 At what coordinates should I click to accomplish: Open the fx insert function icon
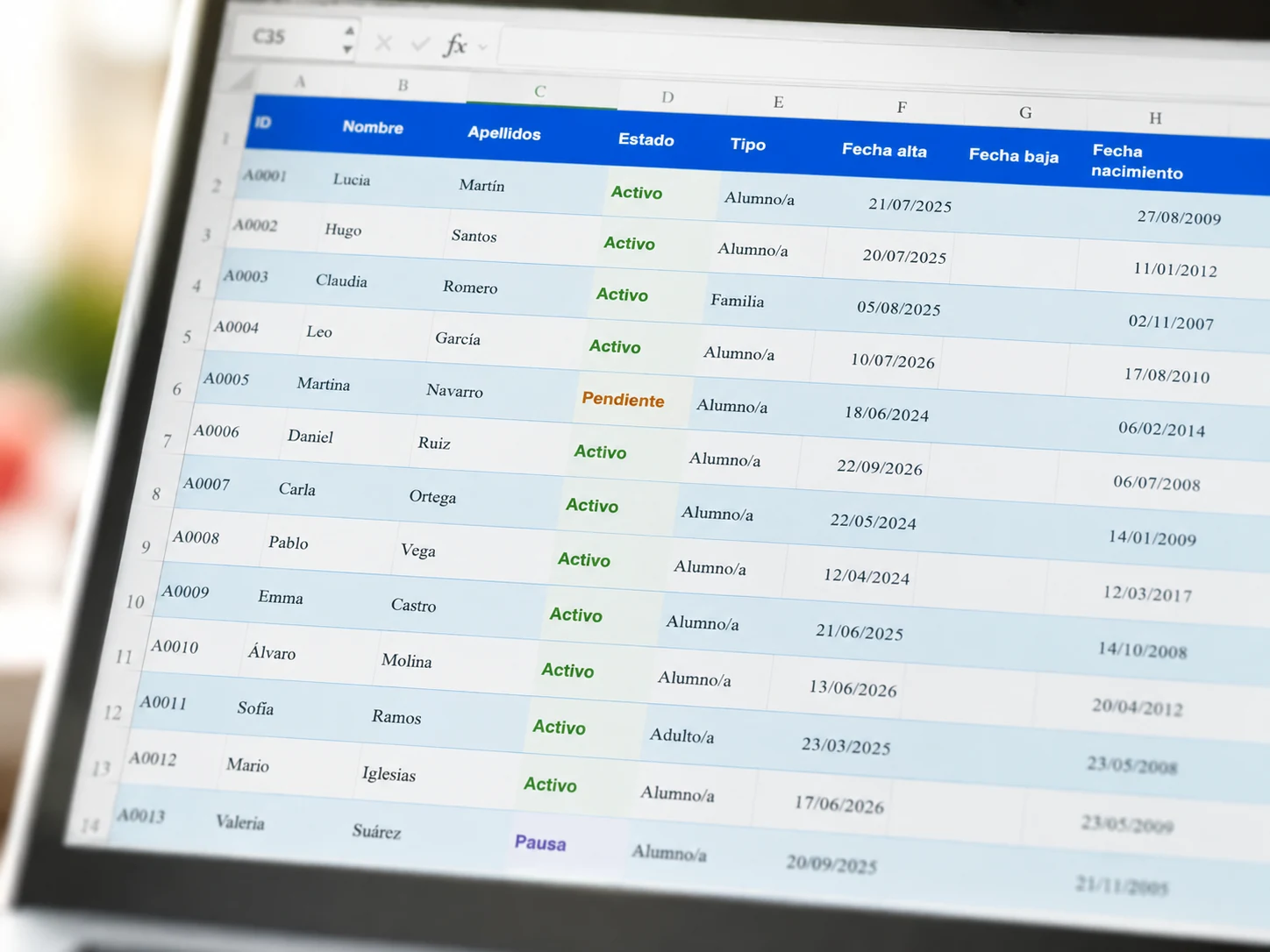pos(454,45)
